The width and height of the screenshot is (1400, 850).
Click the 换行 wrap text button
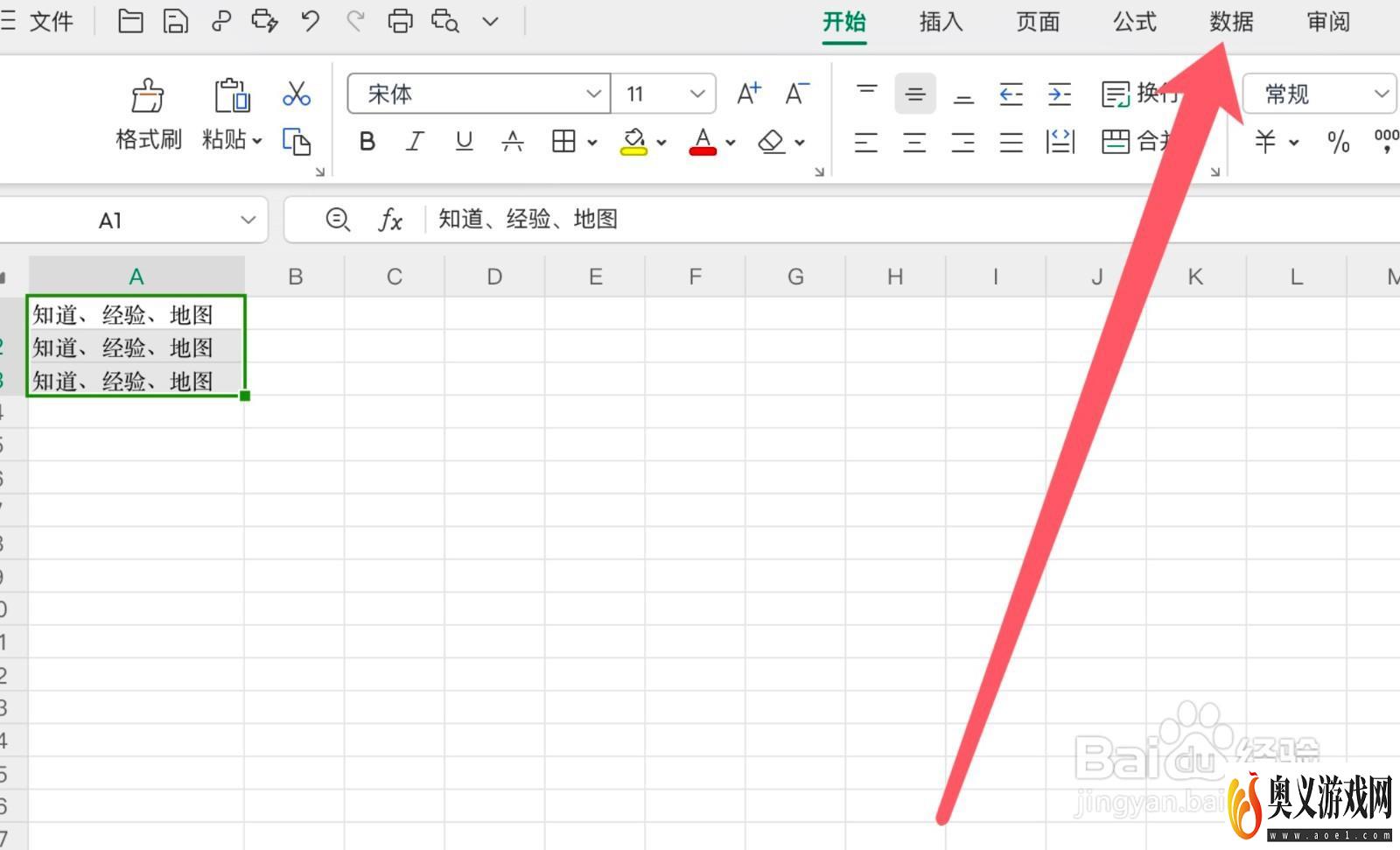tap(1140, 94)
